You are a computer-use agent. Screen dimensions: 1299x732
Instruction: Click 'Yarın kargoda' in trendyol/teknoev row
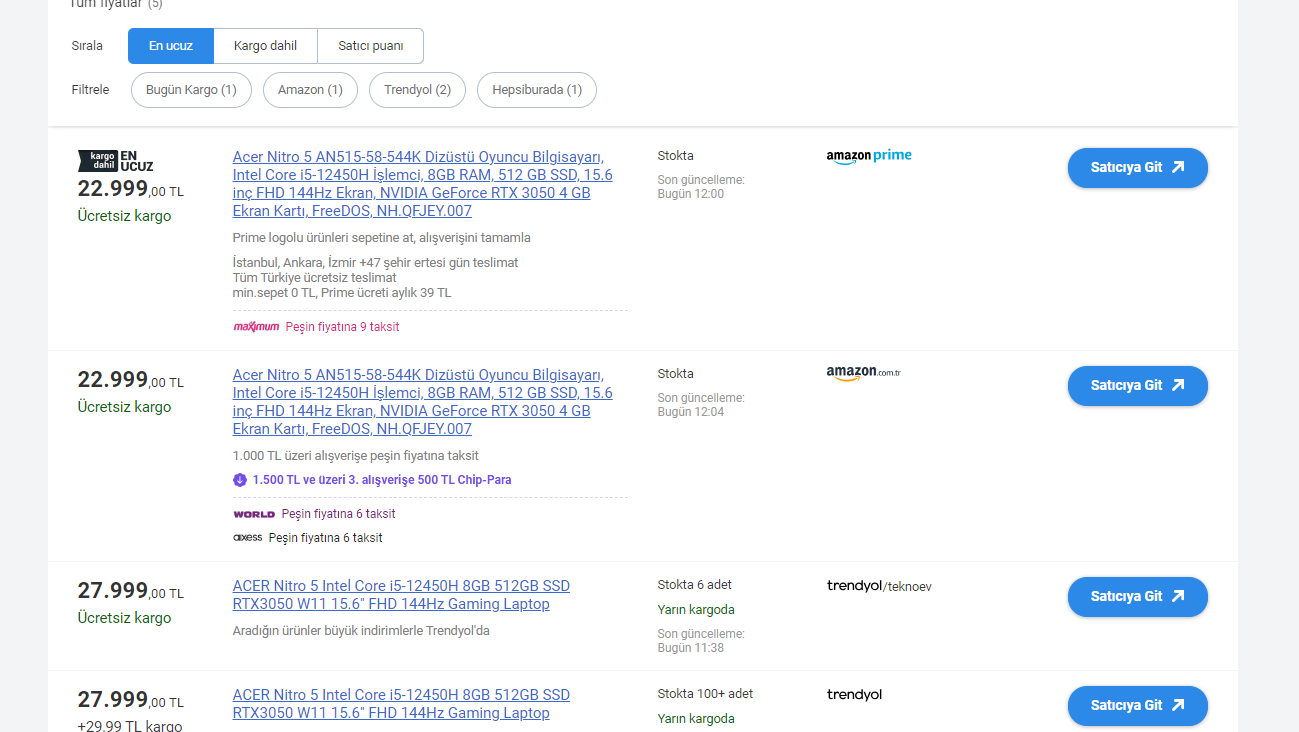coord(696,610)
